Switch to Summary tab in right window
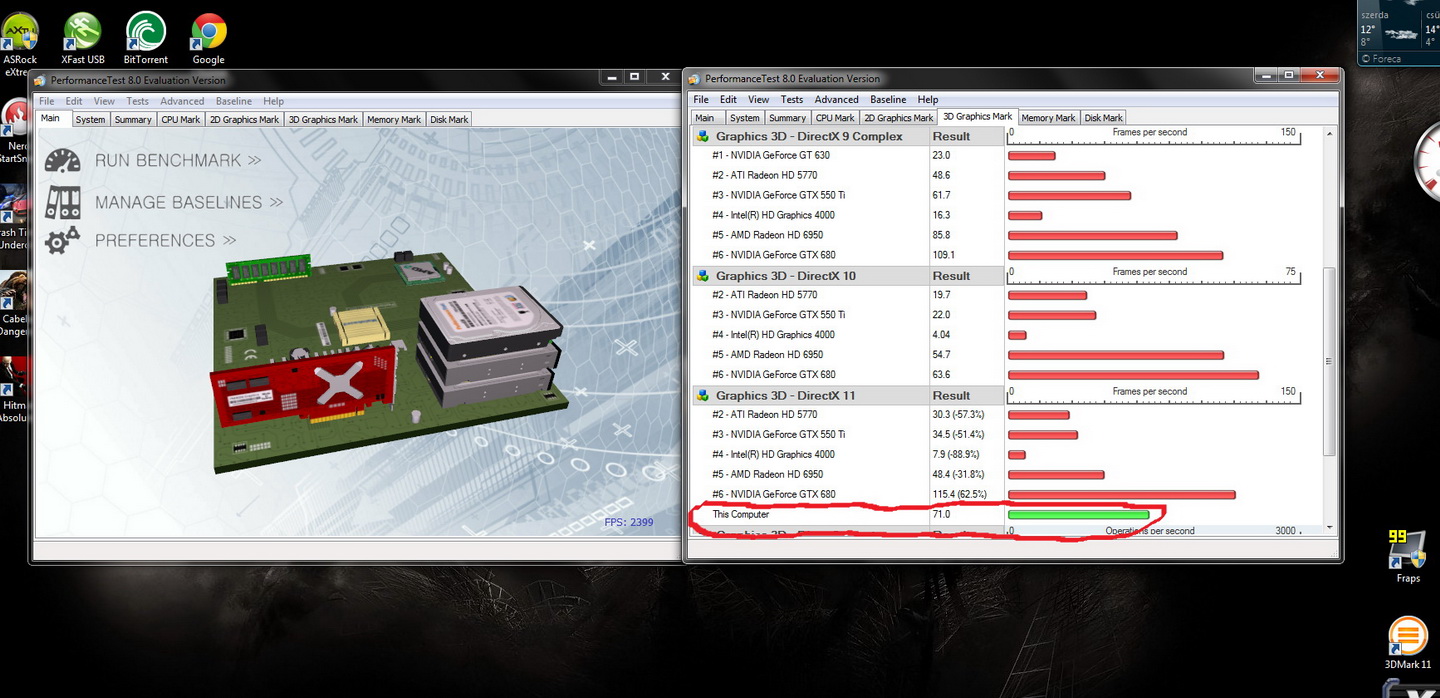The height and width of the screenshot is (698, 1440). pyautogui.click(x=787, y=117)
